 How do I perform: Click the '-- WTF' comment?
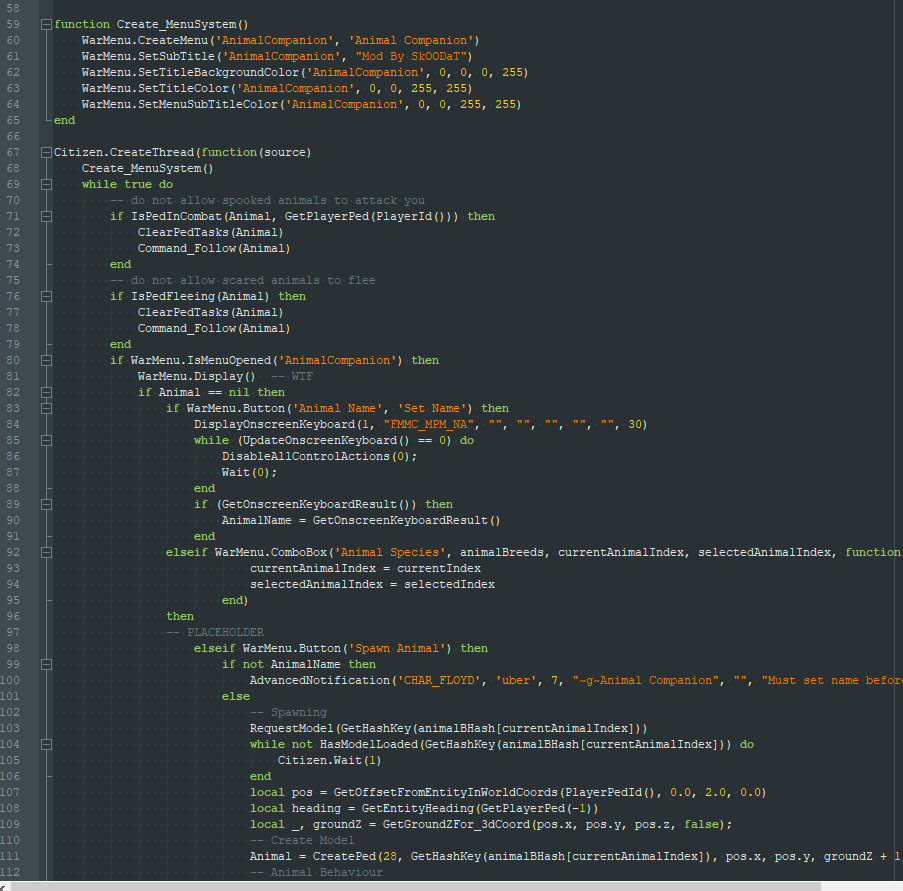[x=292, y=377]
